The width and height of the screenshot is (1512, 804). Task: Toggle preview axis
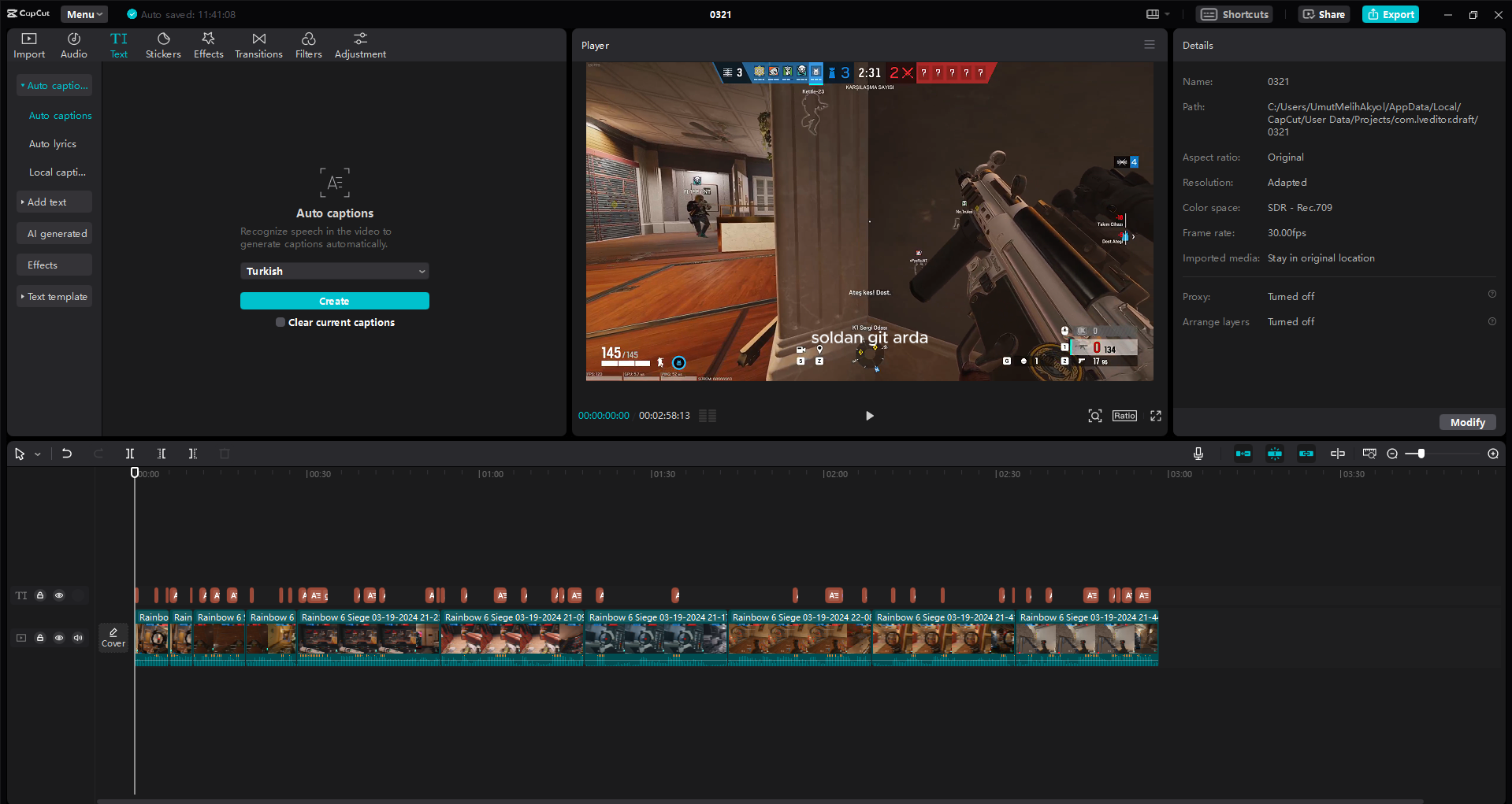[1338, 454]
